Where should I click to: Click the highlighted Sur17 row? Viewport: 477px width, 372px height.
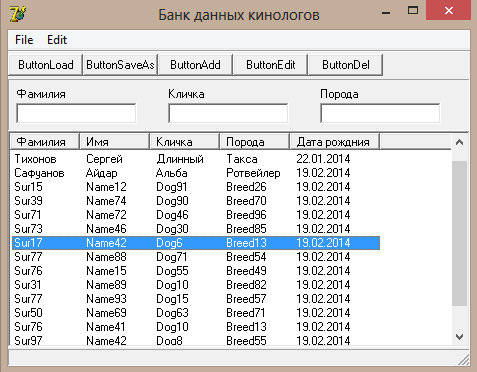(x=196, y=243)
